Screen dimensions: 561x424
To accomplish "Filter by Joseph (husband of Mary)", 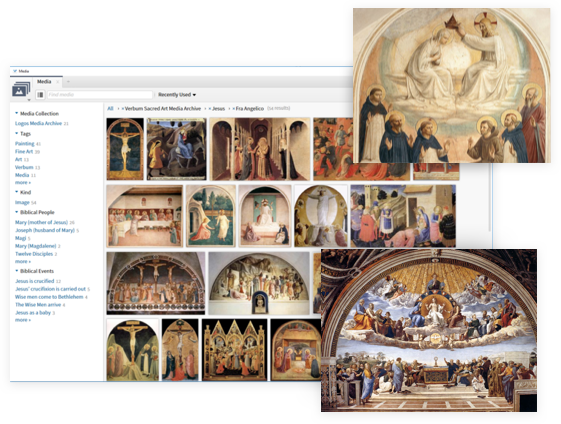I will [x=45, y=230].
